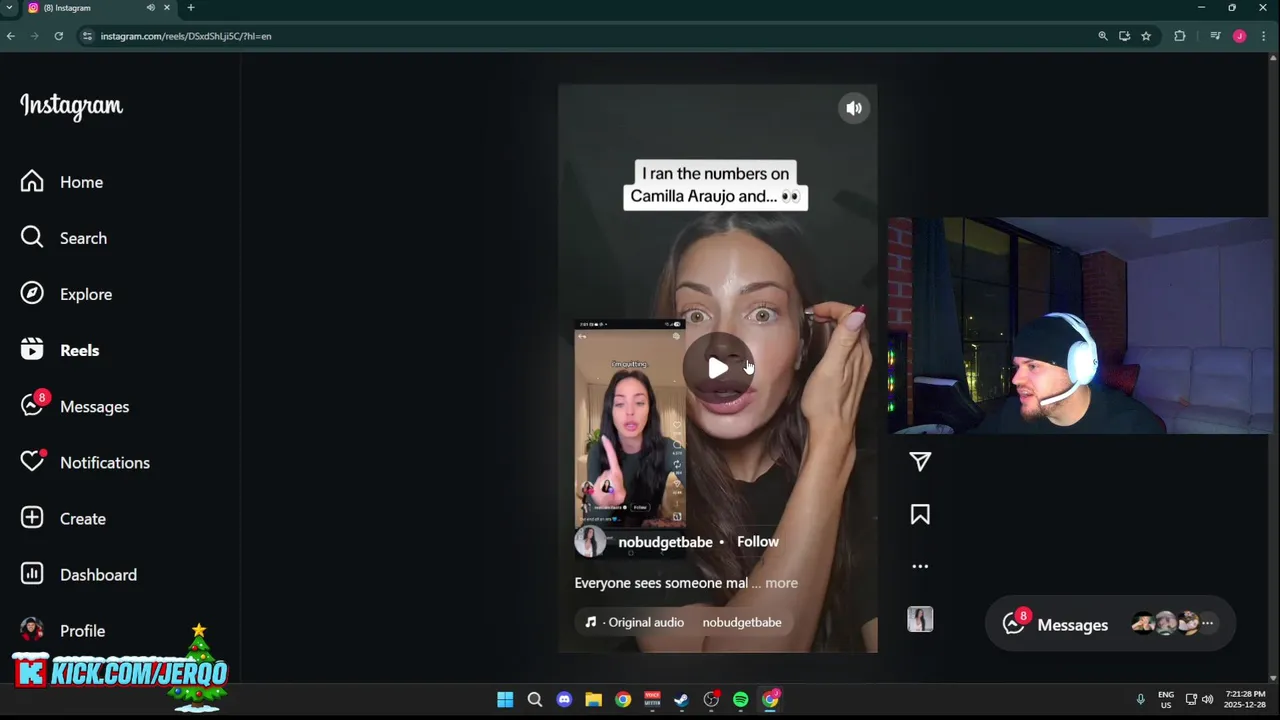Save the reel with the bookmark icon
This screenshot has width=1280, height=720.
(920, 514)
